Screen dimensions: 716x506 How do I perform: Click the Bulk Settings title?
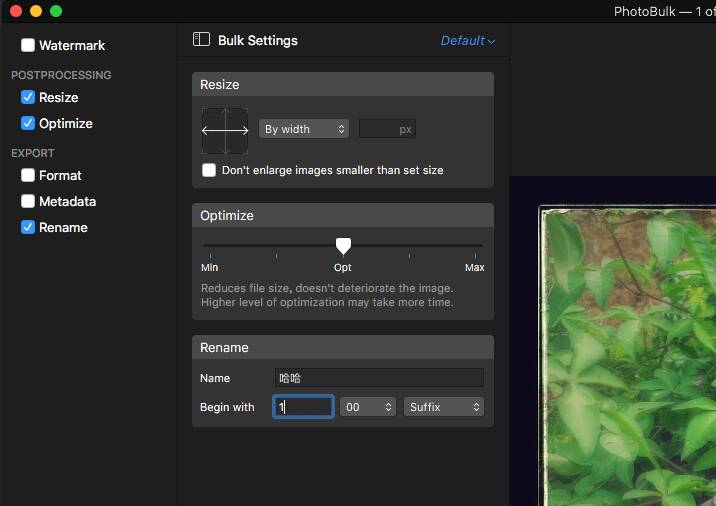click(x=258, y=41)
